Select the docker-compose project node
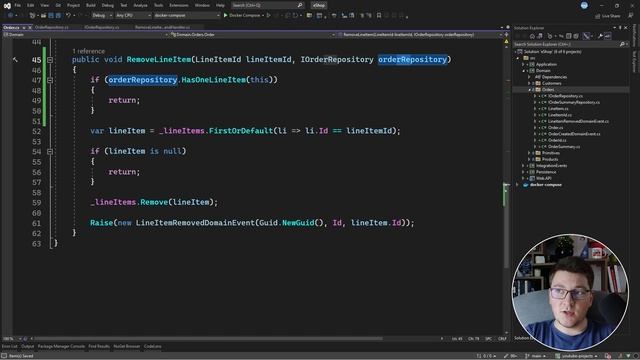640x360 pixels. pos(545,185)
